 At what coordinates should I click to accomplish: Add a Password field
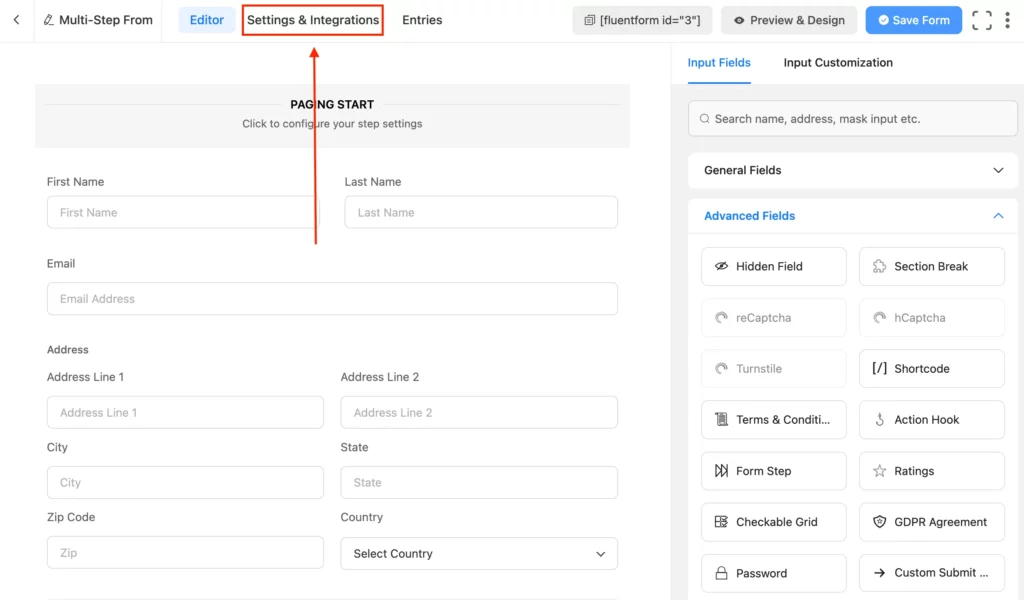tap(773, 572)
